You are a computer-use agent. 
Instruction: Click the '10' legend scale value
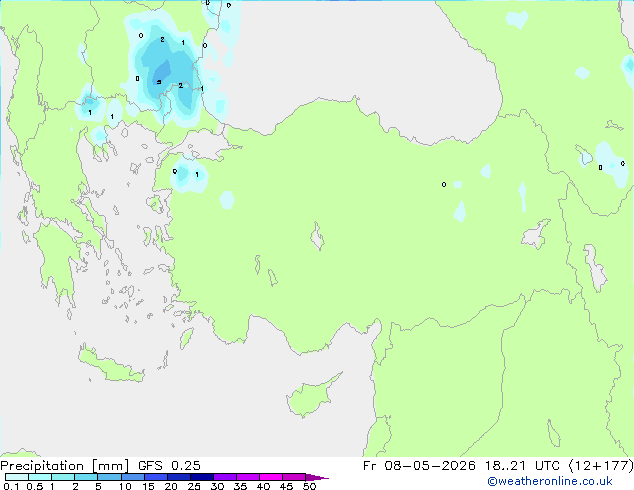[125, 486]
